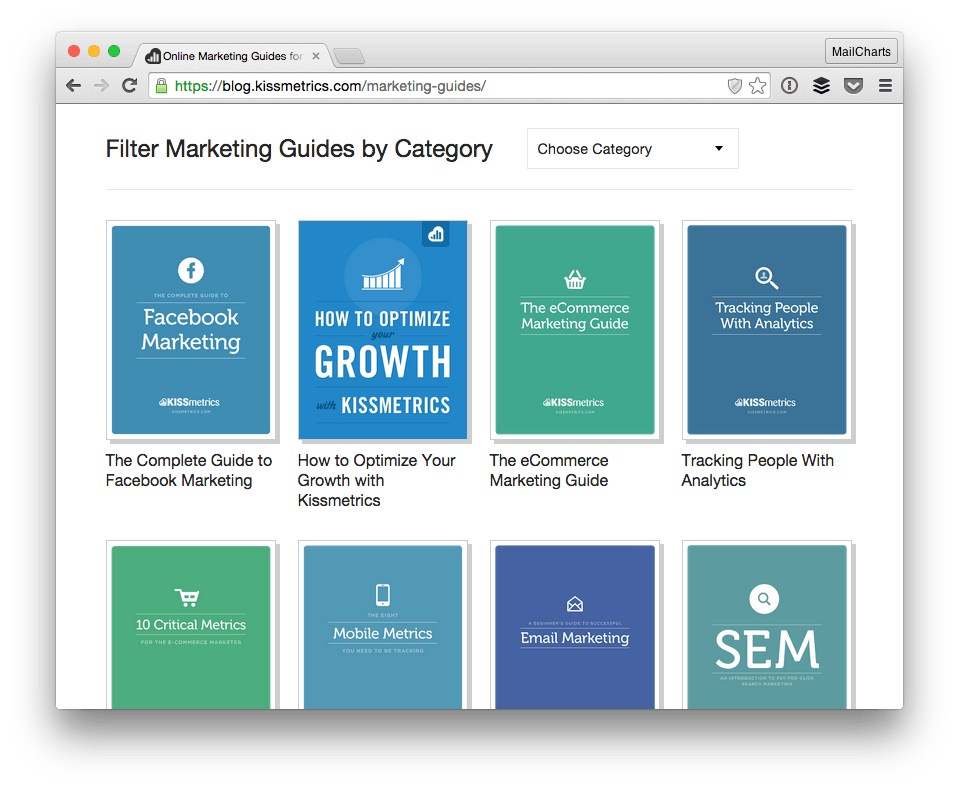Open the 1Password extension icon

[x=789, y=86]
